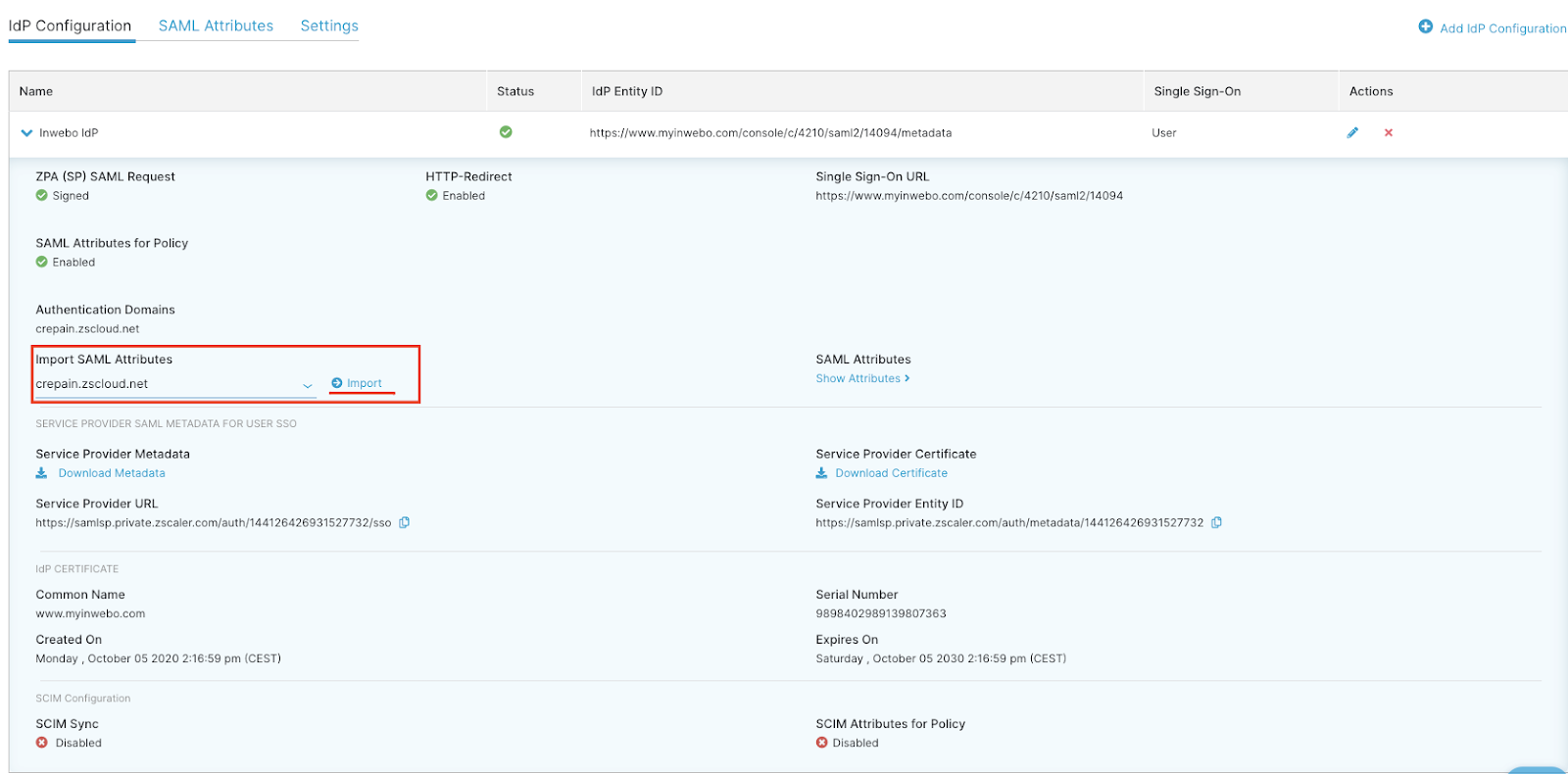This screenshot has width=1568, height=774.
Task: Click the Add IdP Configuration link
Action: [x=1501, y=28]
